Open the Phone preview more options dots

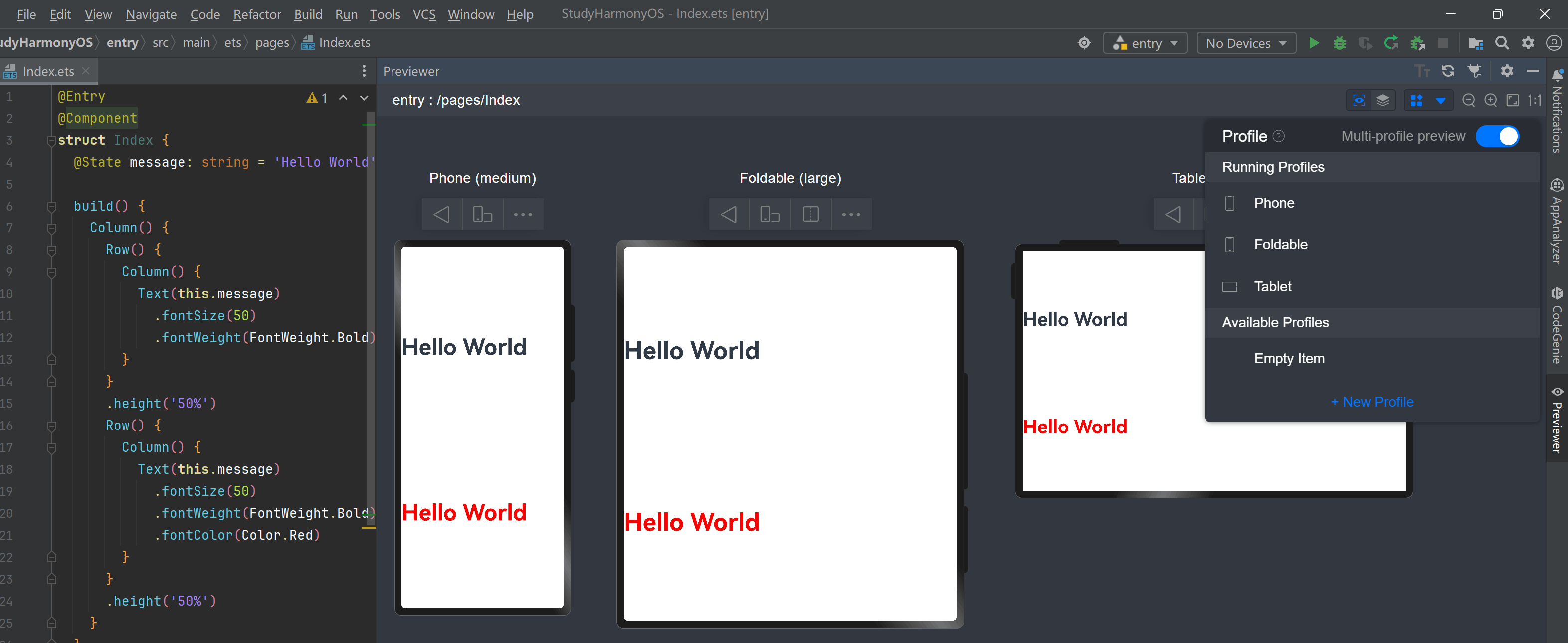tap(523, 214)
